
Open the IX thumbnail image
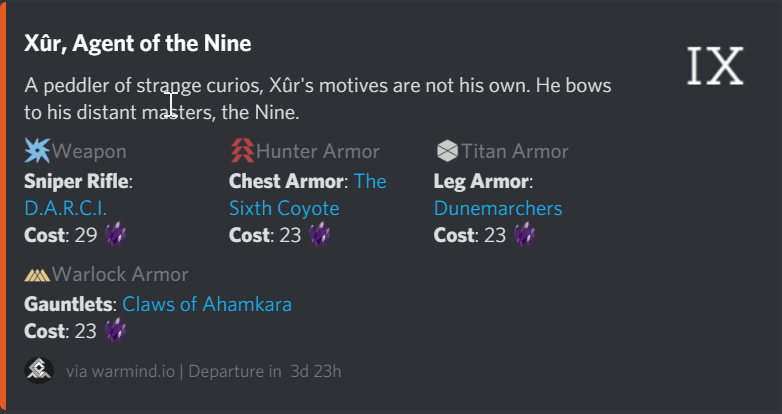pyautogui.click(x=716, y=66)
